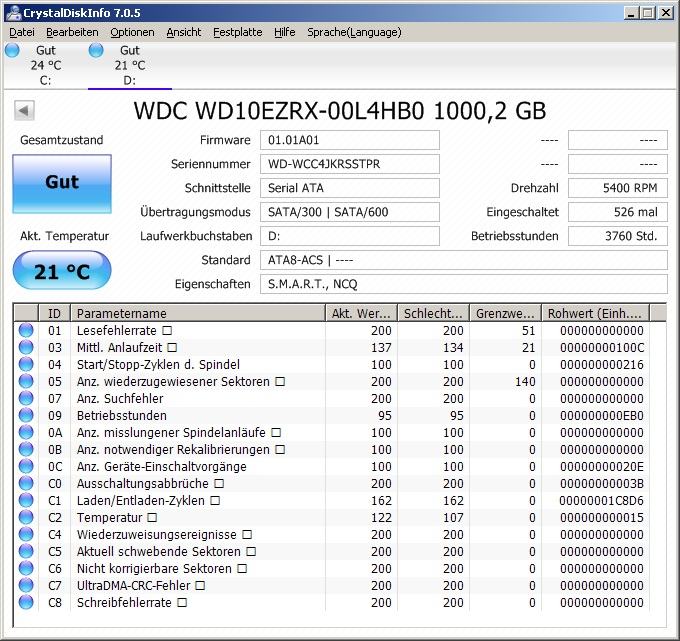Image resolution: width=680 pixels, height=641 pixels.
Task: Click the Eigenschaften field S.M.A.R.T., NCQ
Action: coord(464,284)
